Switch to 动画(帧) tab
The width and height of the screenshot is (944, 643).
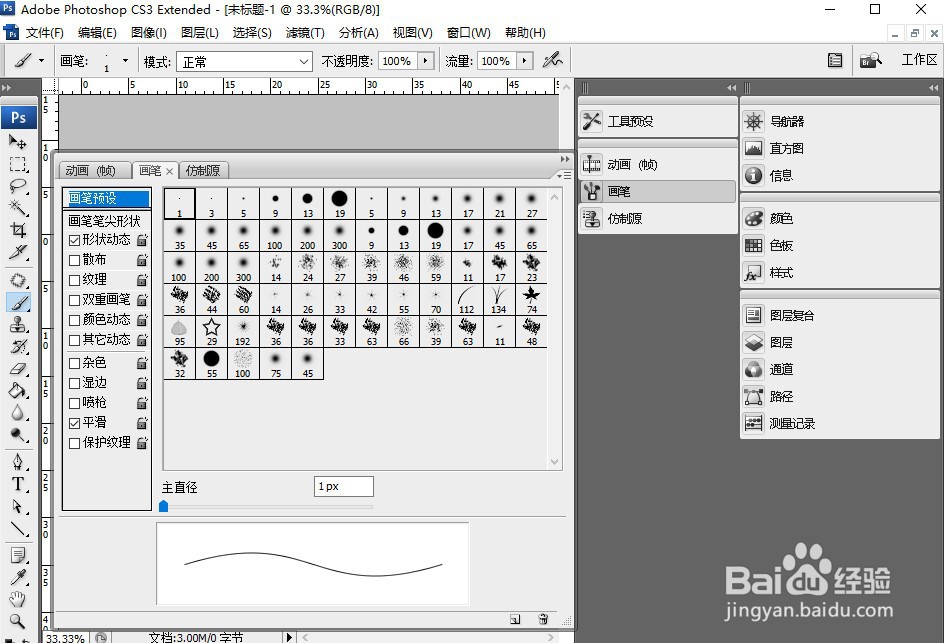pyautogui.click(x=95, y=170)
